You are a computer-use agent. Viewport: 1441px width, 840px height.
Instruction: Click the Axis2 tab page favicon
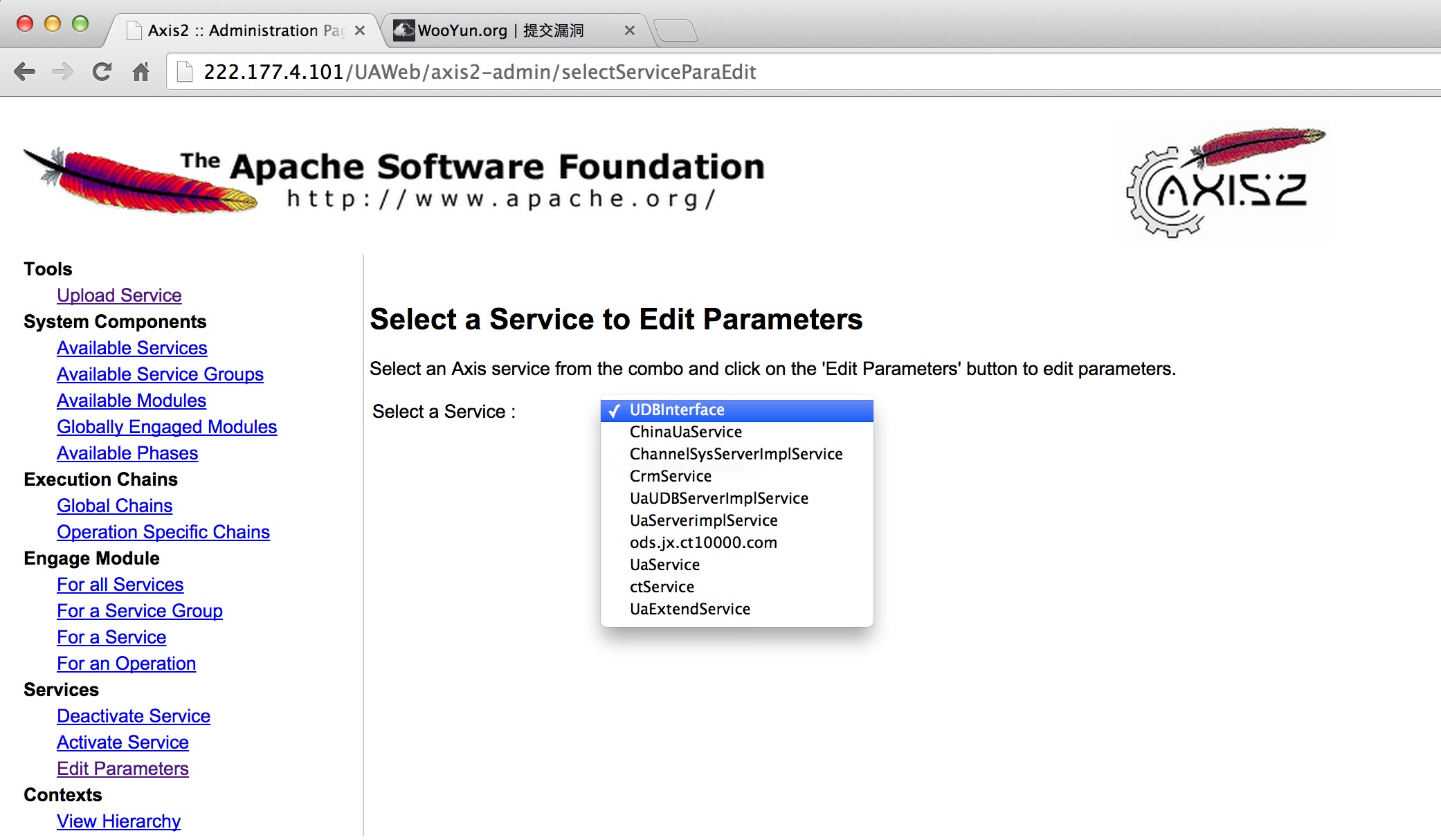pos(134,30)
